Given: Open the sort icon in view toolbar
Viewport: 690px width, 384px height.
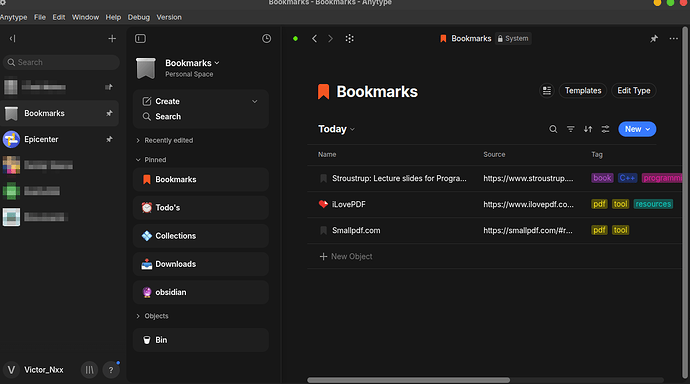Looking at the screenshot, I should [x=588, y=129].
